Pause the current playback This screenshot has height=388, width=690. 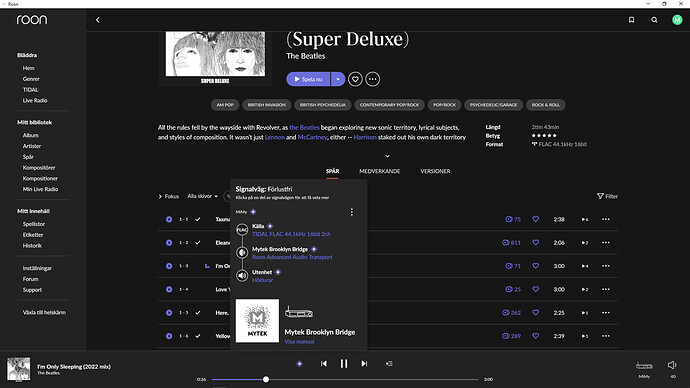(344, 364)
